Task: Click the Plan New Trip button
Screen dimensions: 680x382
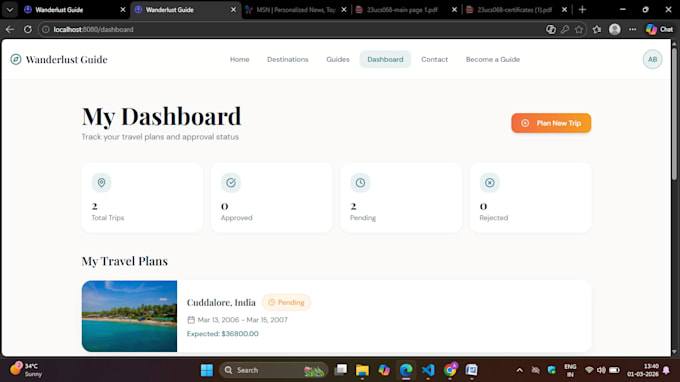Action: (x=551, y=123)
